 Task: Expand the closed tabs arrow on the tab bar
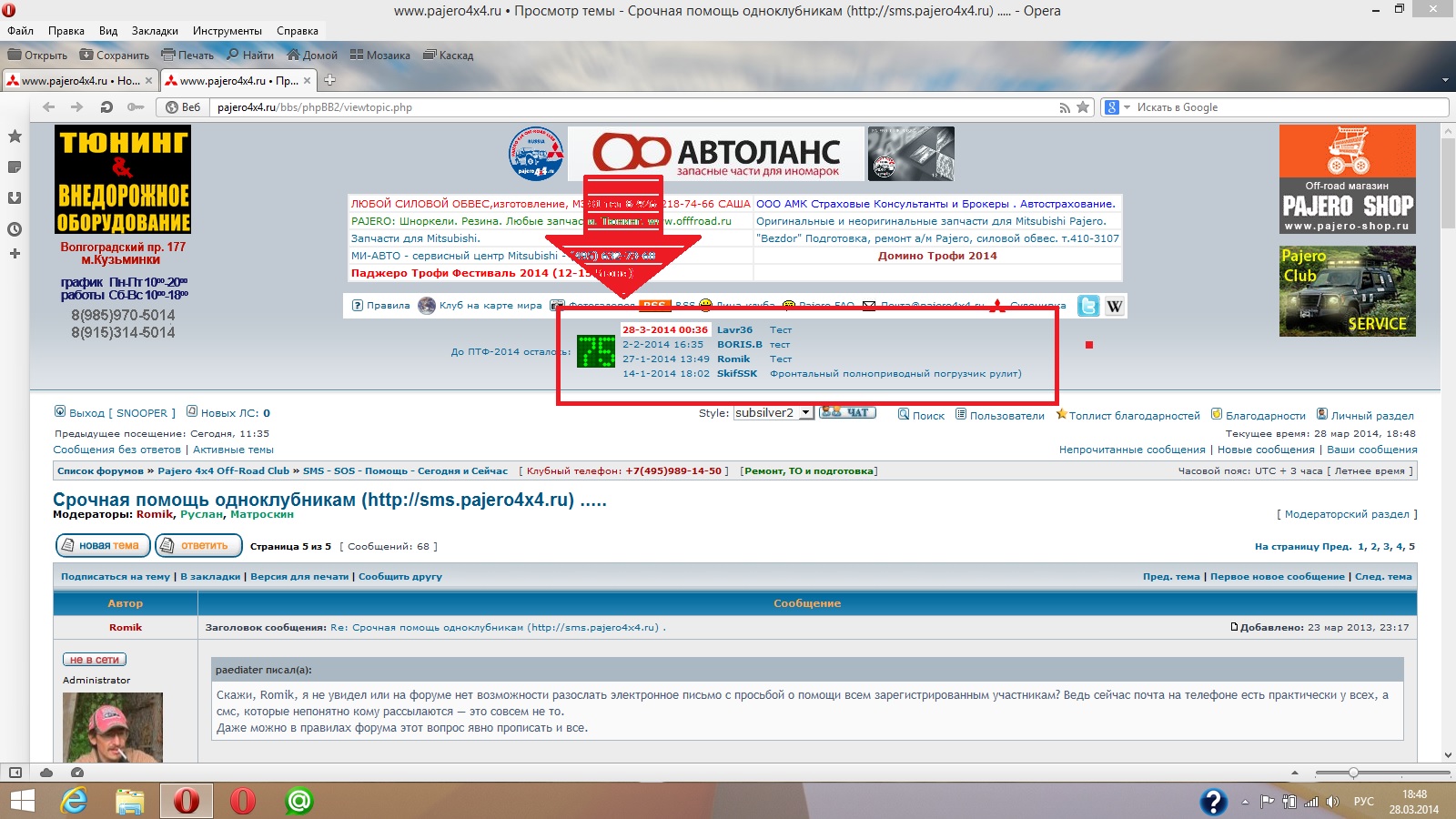tap(1445, 80)
